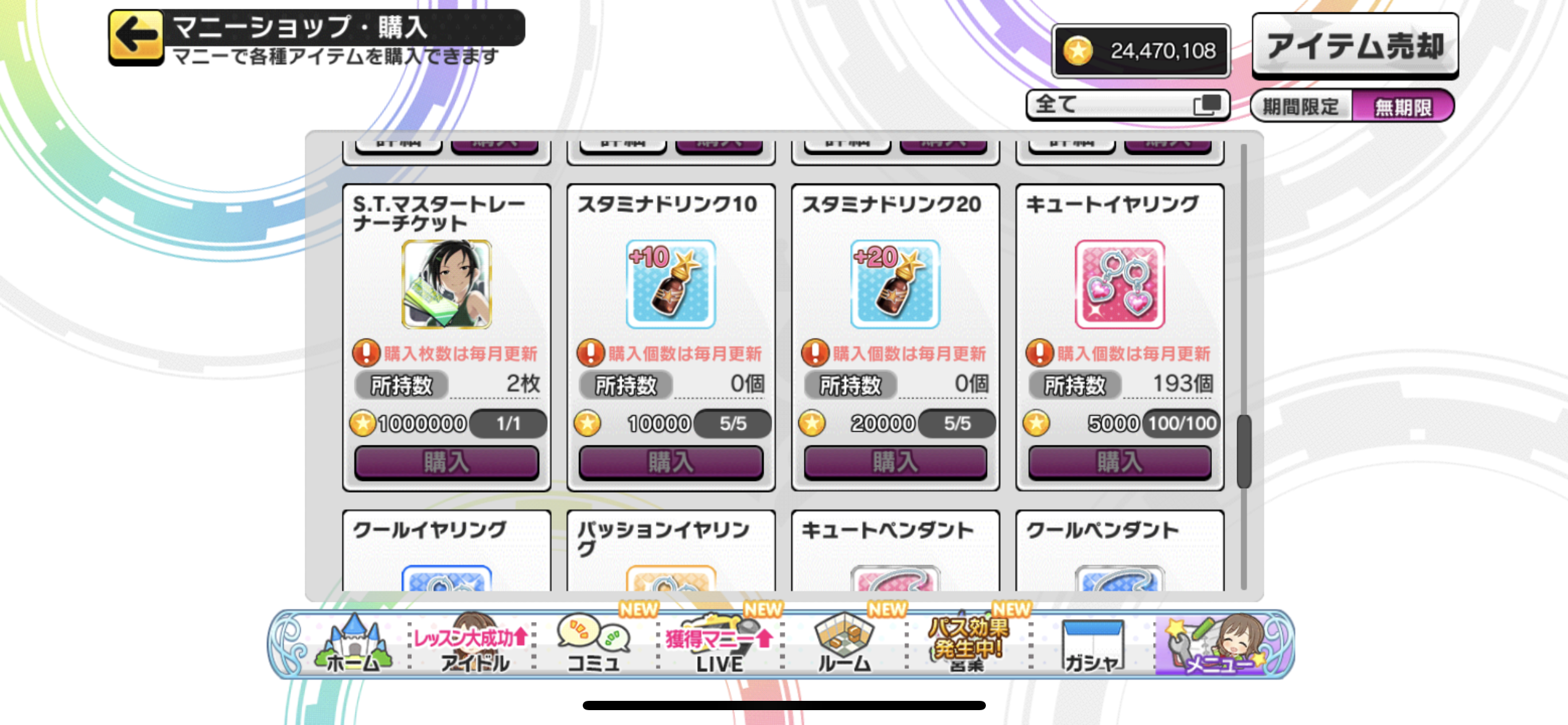Click 購入 under S.T.マスタートレーナーチケット
This screenshot has height=725, width=1568.
pos(446,462)
